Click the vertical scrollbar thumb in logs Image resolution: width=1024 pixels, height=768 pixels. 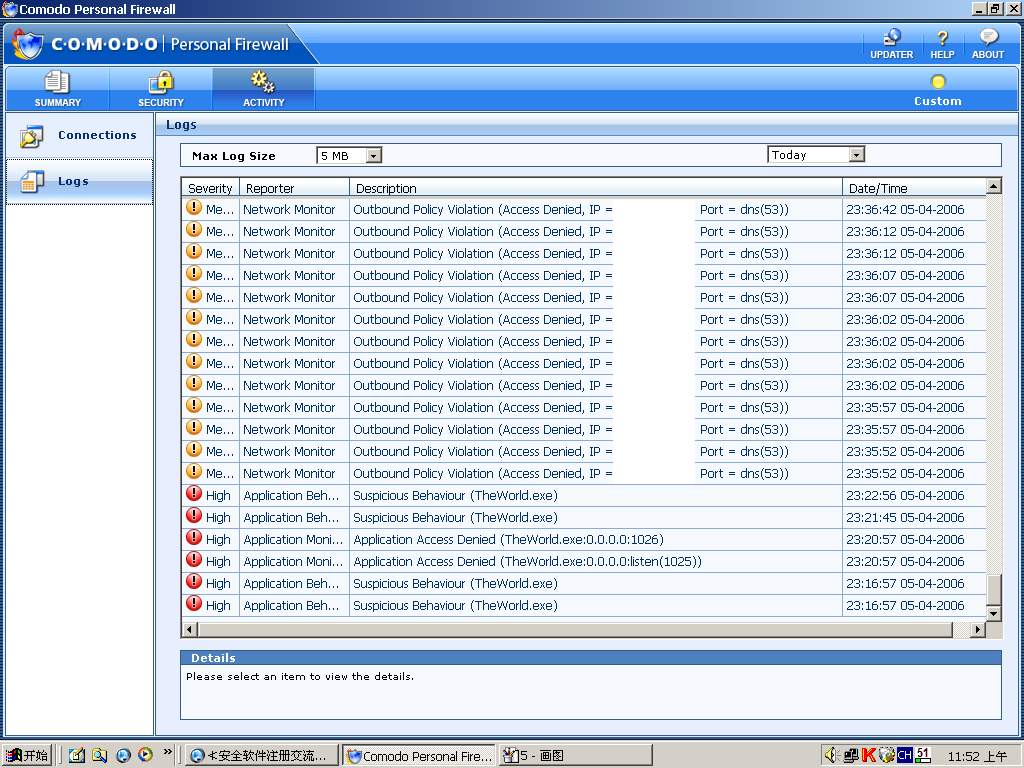point(993,590)
